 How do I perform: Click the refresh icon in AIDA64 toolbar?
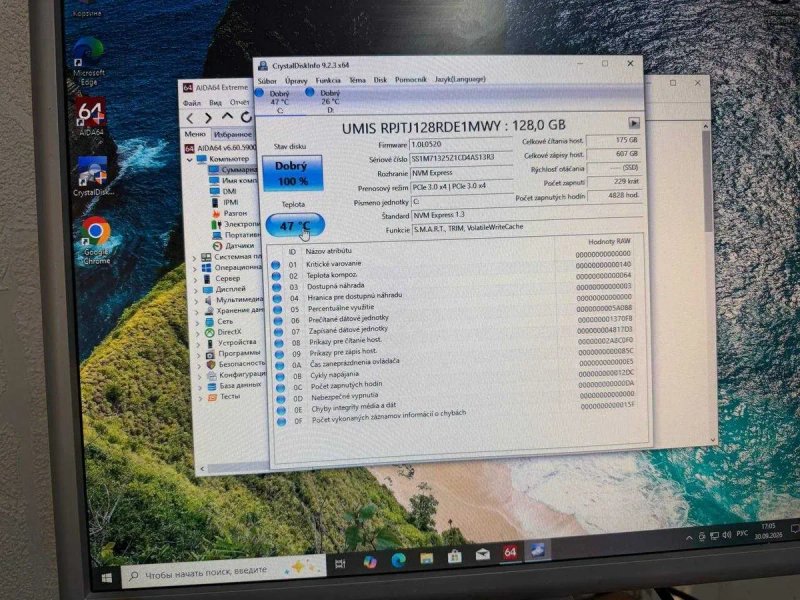[x=246, y=117]
